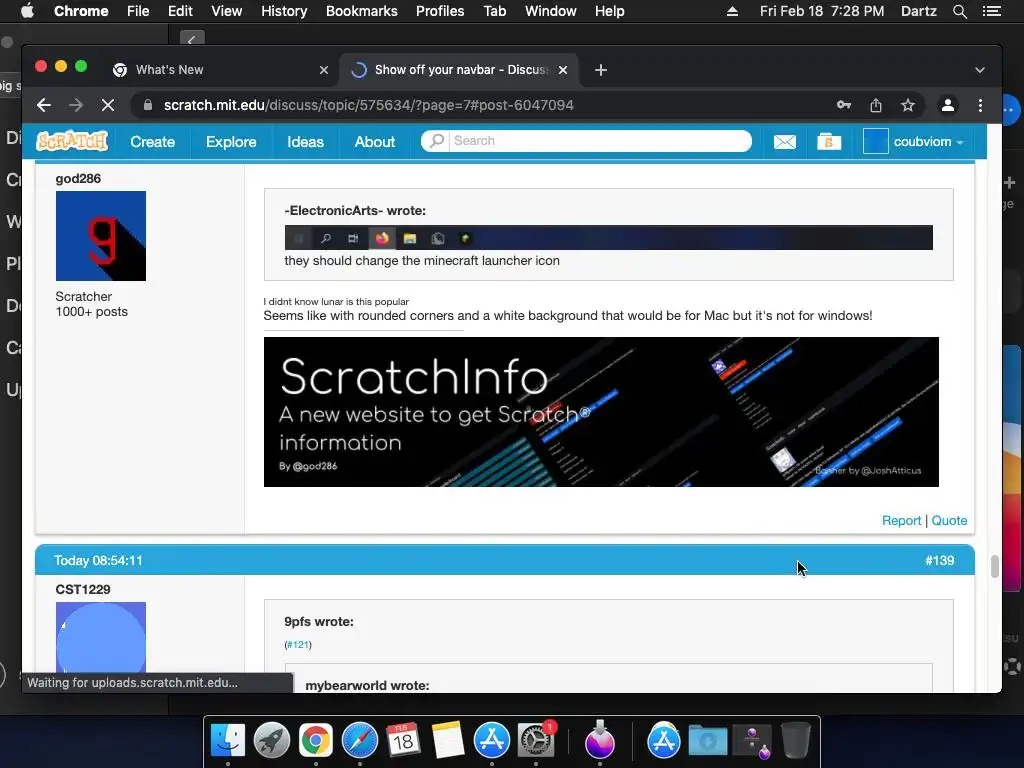Click the Dartz user name in menu bar
The width and height of the screenshot is (1024, 768).
(x=918, y=11)
